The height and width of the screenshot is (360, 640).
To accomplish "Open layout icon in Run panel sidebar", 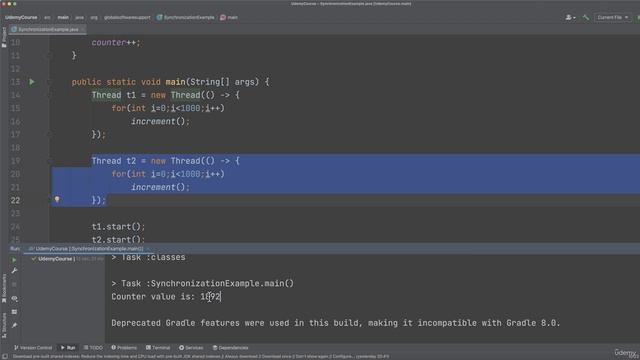I will (x=14, y=312).
